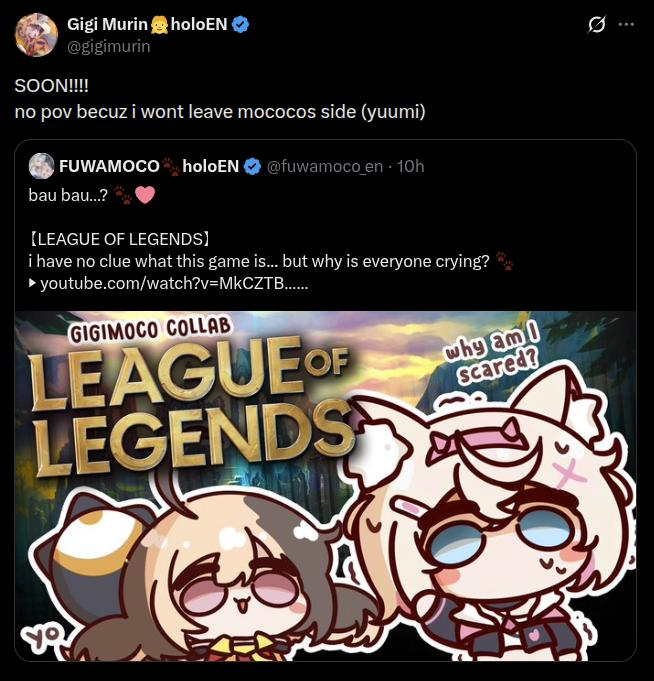This screenshot has width=654, height=681.
Task: Open the @fuwamoco_en handle
Action: point(324,166)
